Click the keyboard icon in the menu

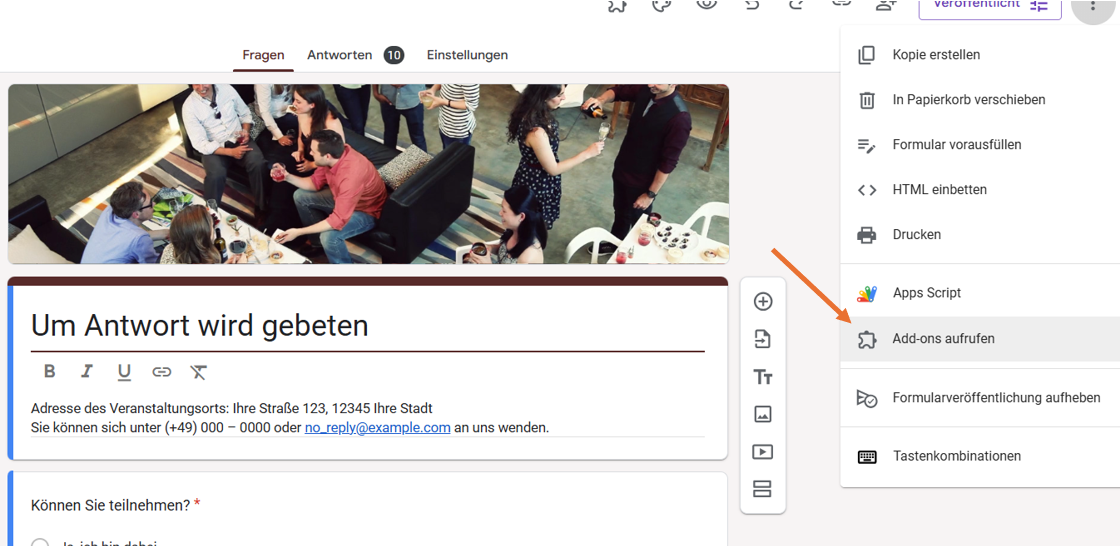tap(867, 456)
